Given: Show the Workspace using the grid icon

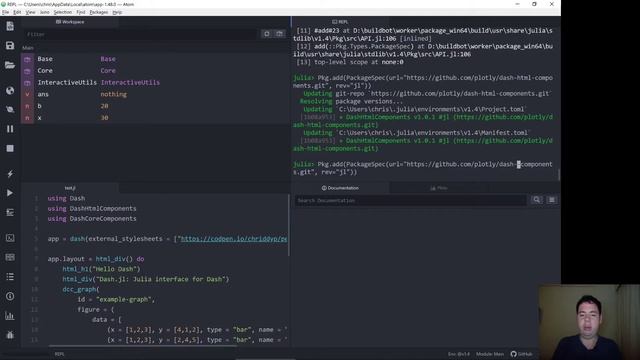Looking at the screenshot, I should [10, 257].
